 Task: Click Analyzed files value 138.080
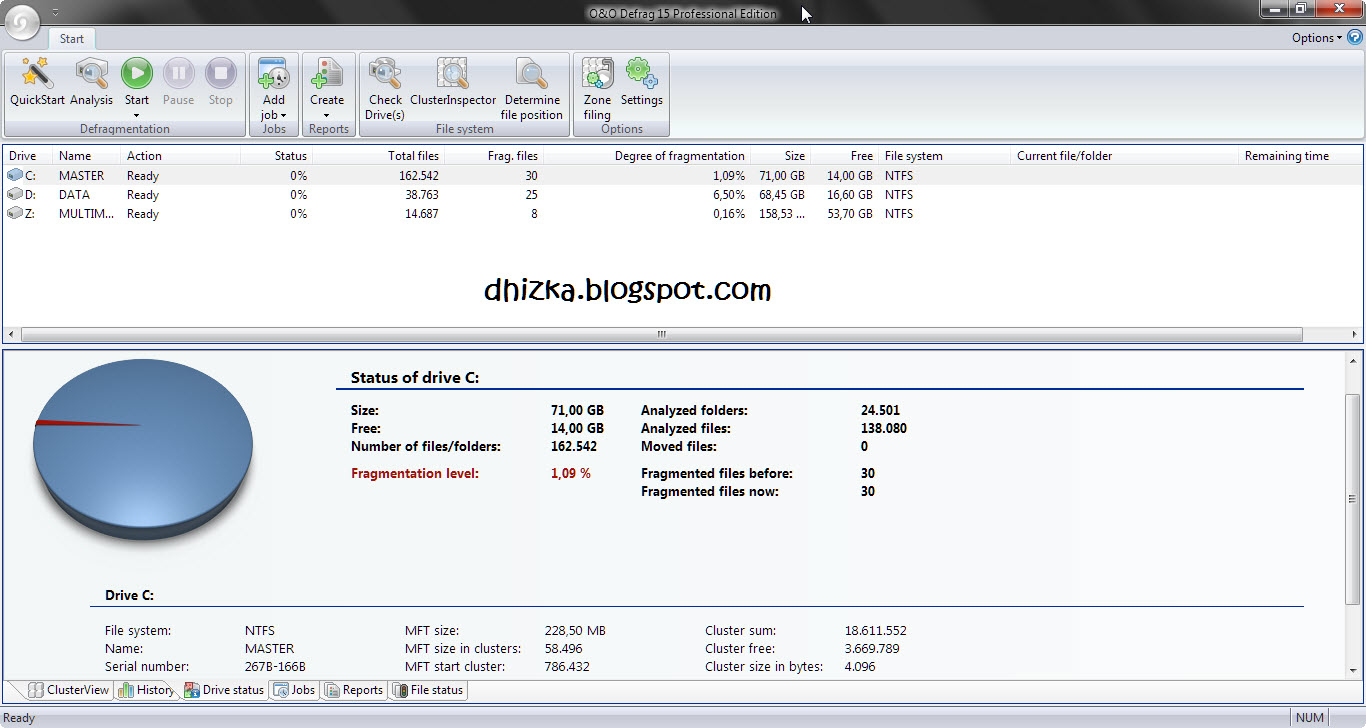point(883,428)
